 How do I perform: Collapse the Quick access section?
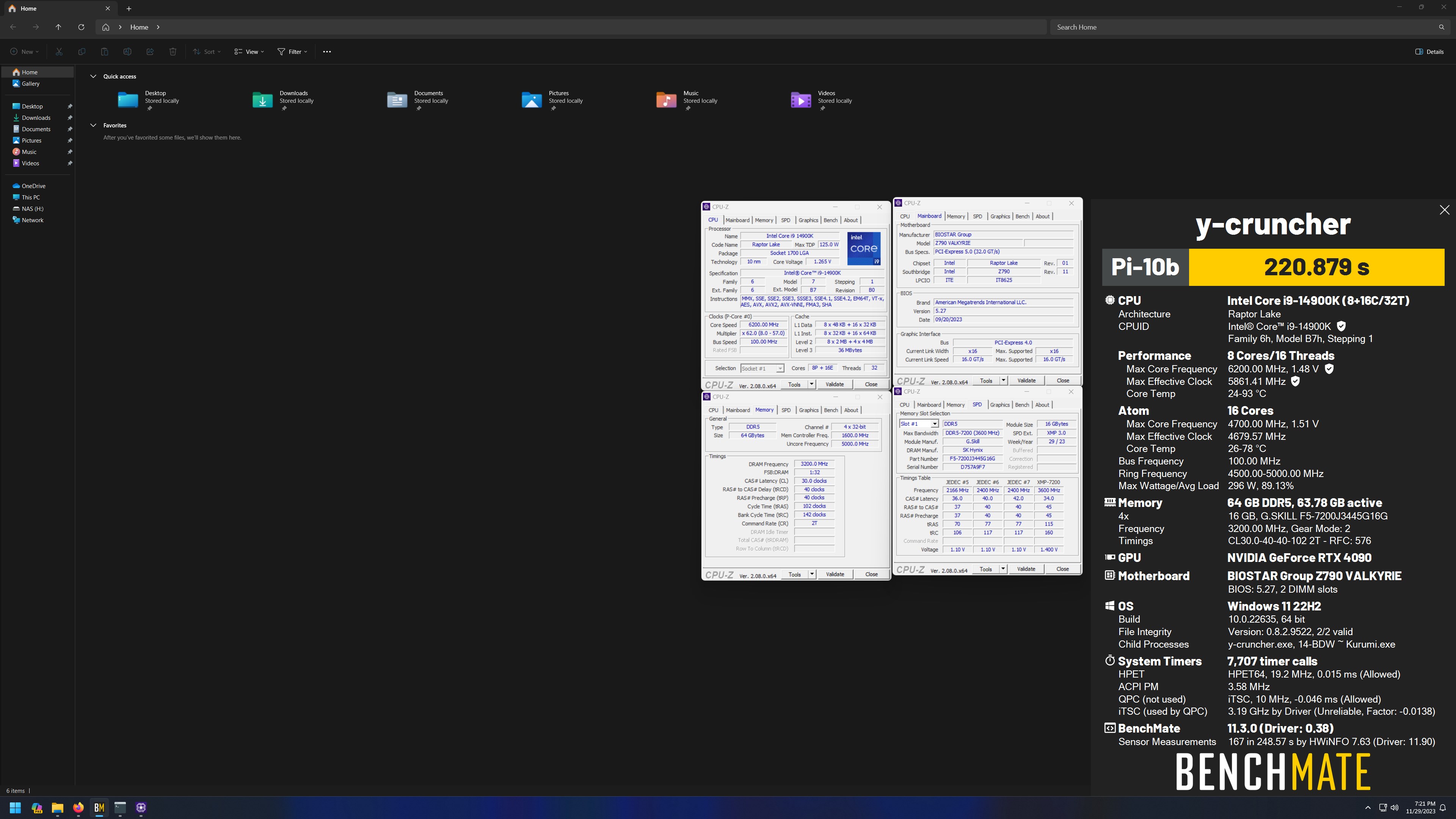pyautogui.click(x=93, y=76)
